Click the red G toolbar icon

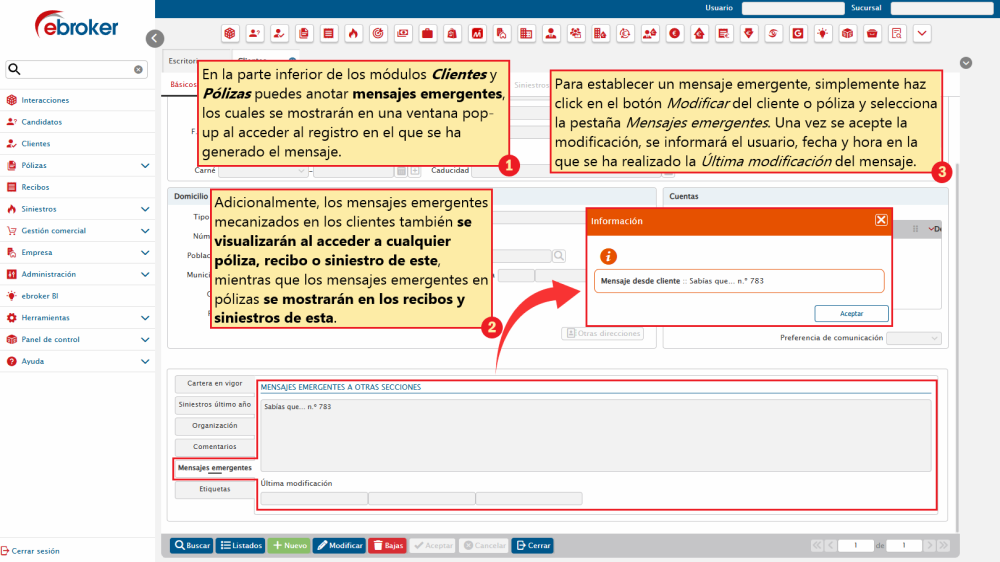[798, 33]
